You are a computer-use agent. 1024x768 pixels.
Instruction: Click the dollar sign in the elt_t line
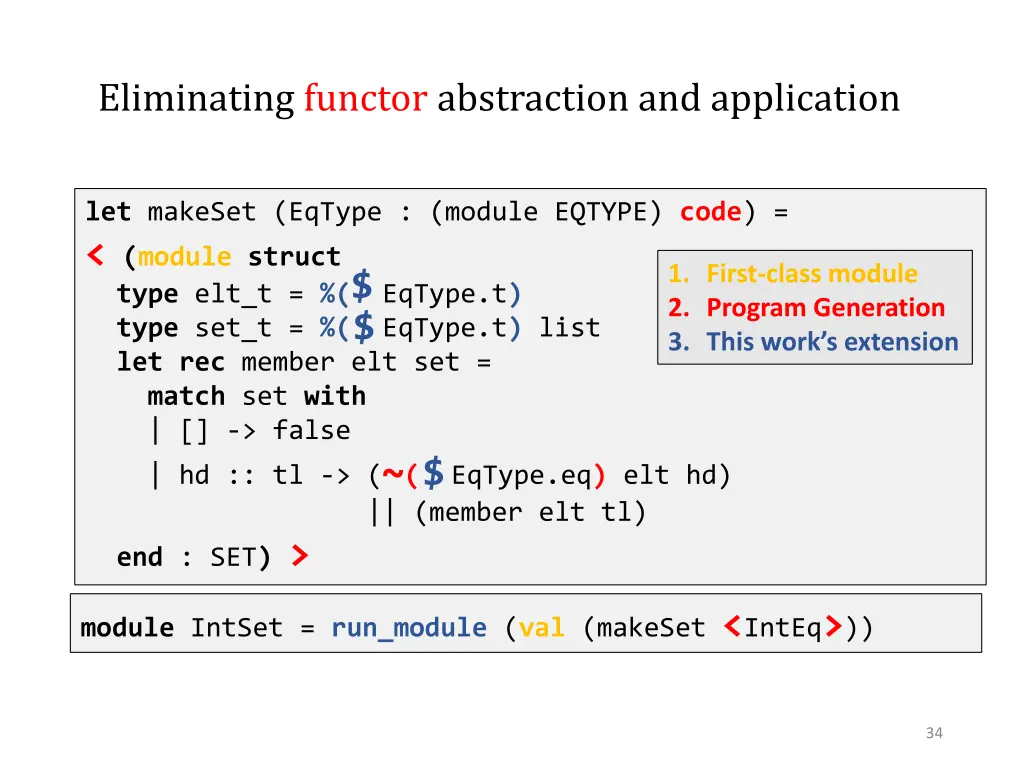363,287
